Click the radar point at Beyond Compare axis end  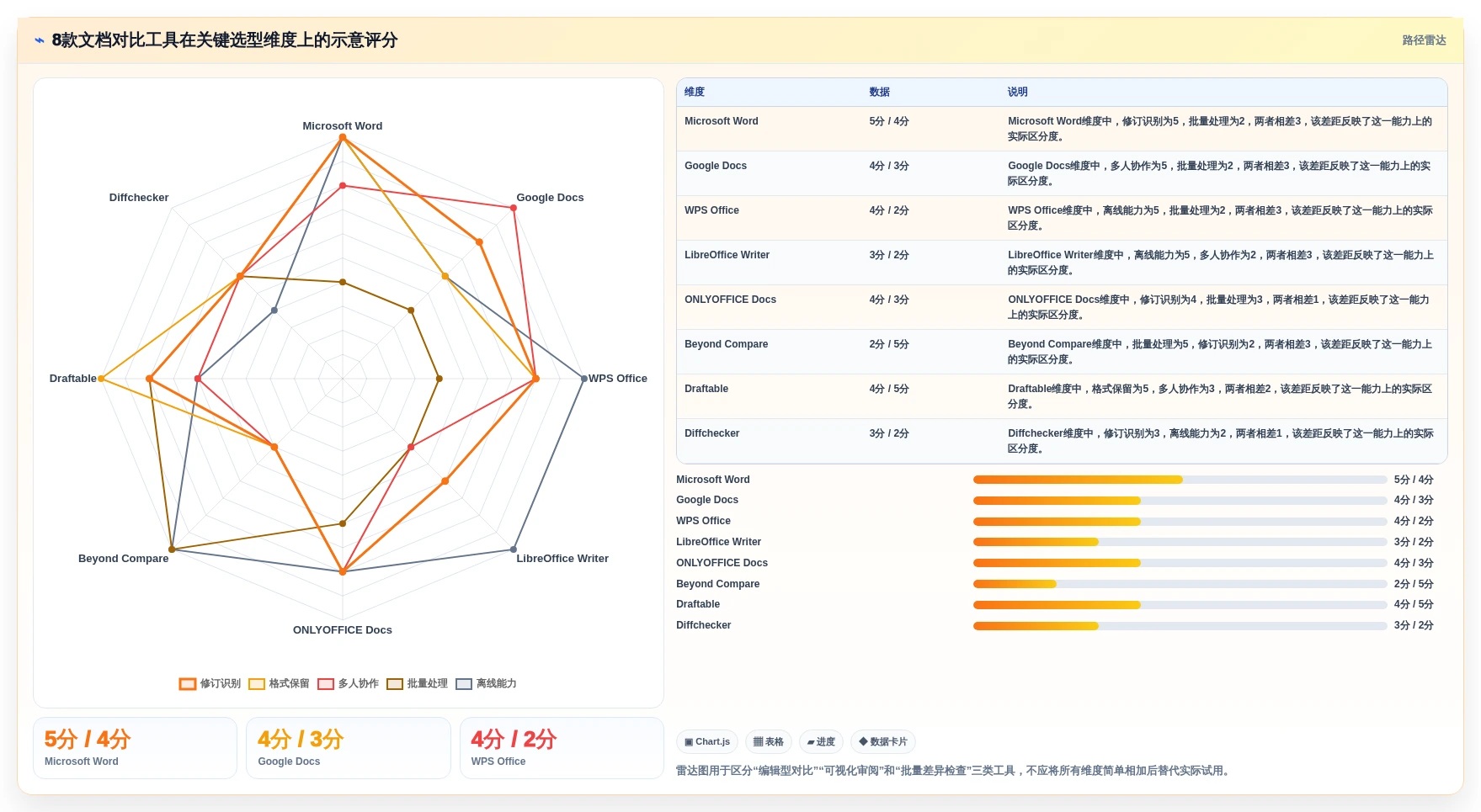(172, 549)
